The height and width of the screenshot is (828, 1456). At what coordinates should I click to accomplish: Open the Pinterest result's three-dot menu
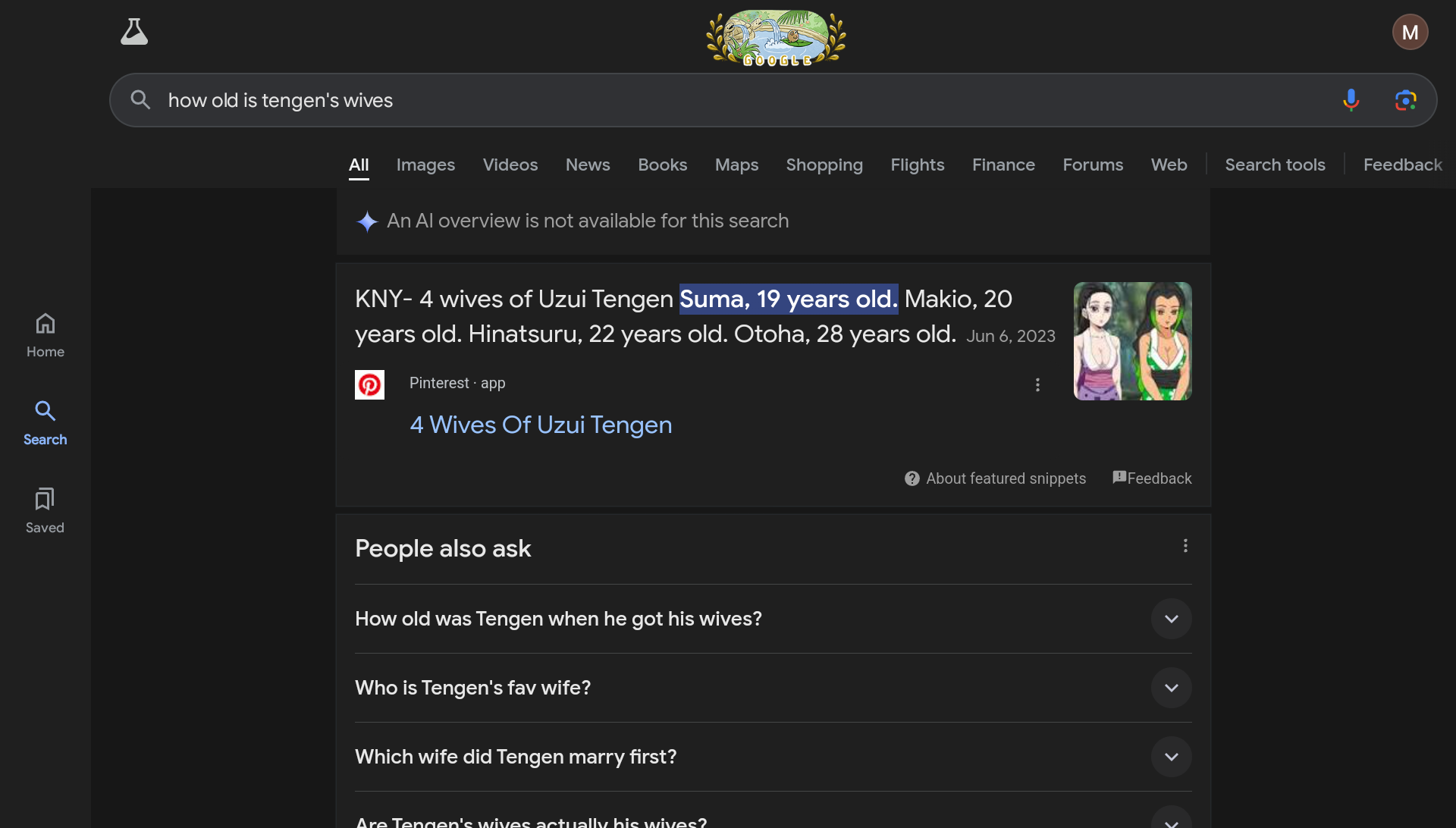[1037, 385]
